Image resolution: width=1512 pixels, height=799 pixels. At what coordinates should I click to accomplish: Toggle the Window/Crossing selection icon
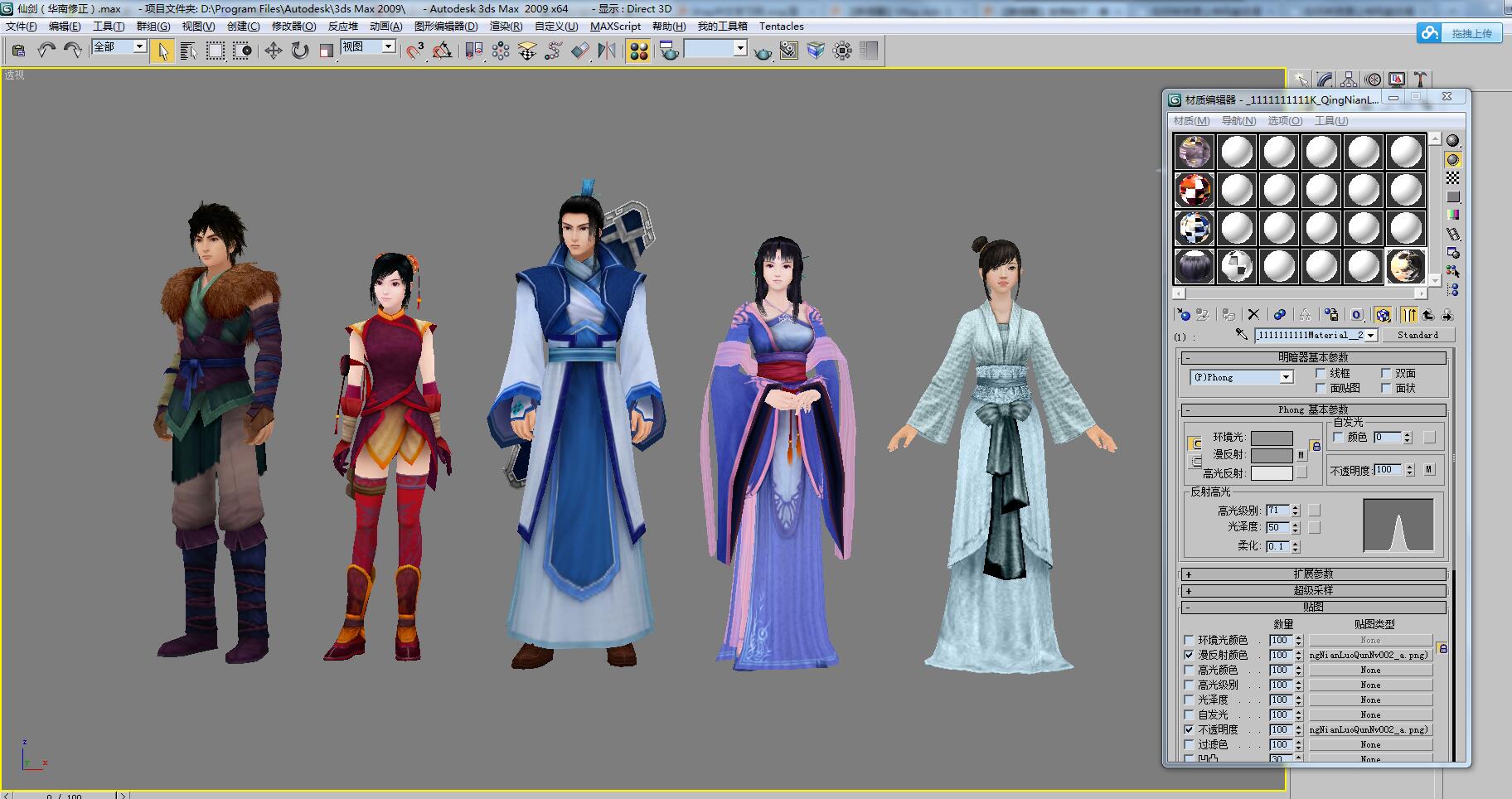242,51
